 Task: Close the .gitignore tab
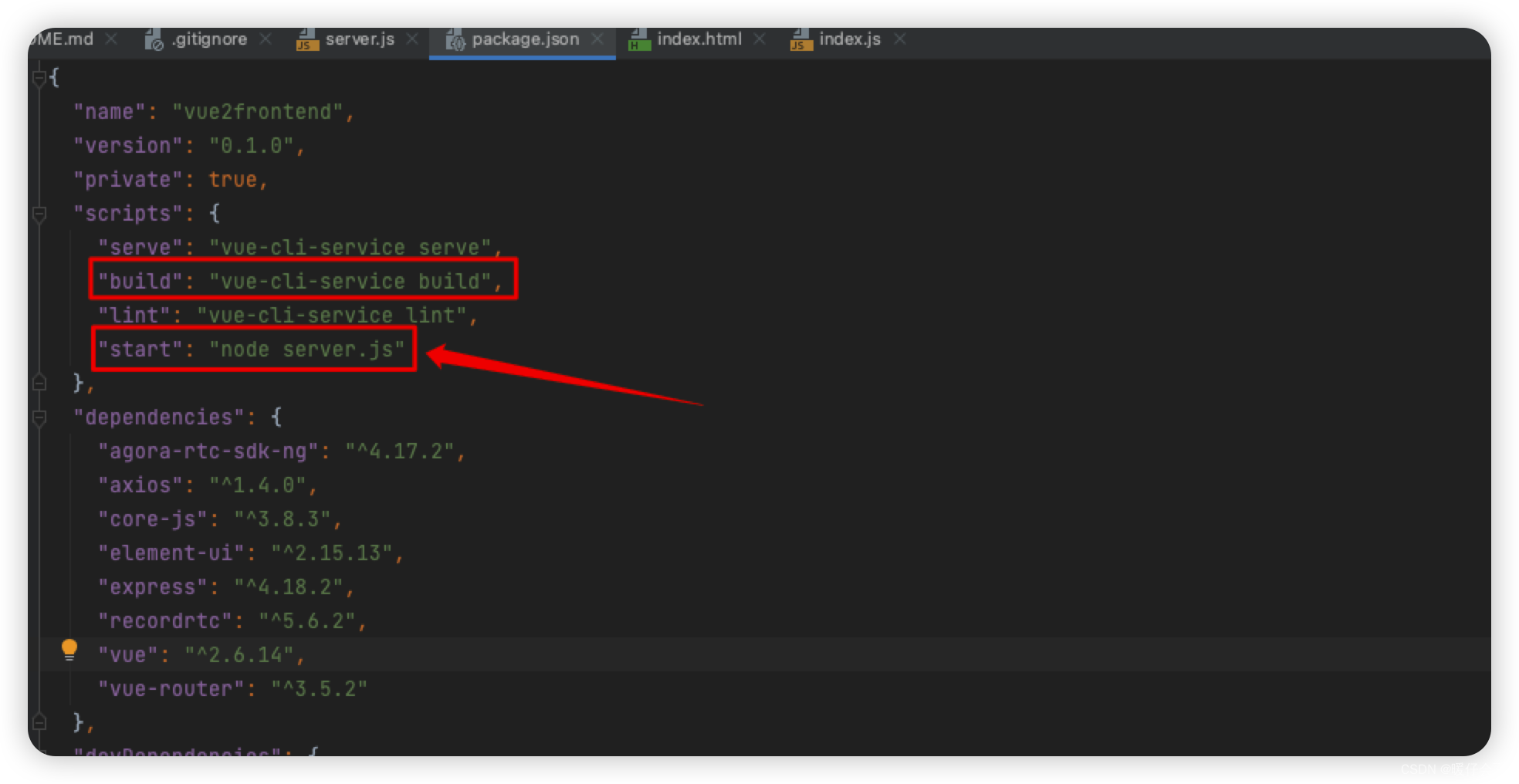tap(266, 39)
